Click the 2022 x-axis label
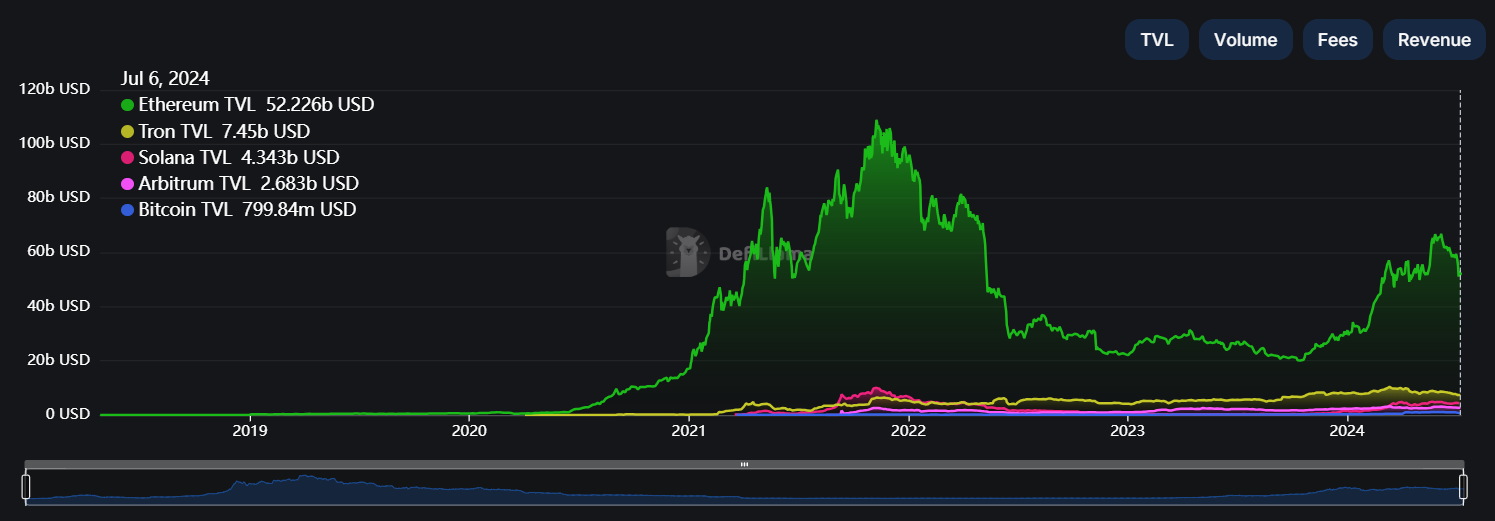 pyautogui.click(x=908, y=432)
